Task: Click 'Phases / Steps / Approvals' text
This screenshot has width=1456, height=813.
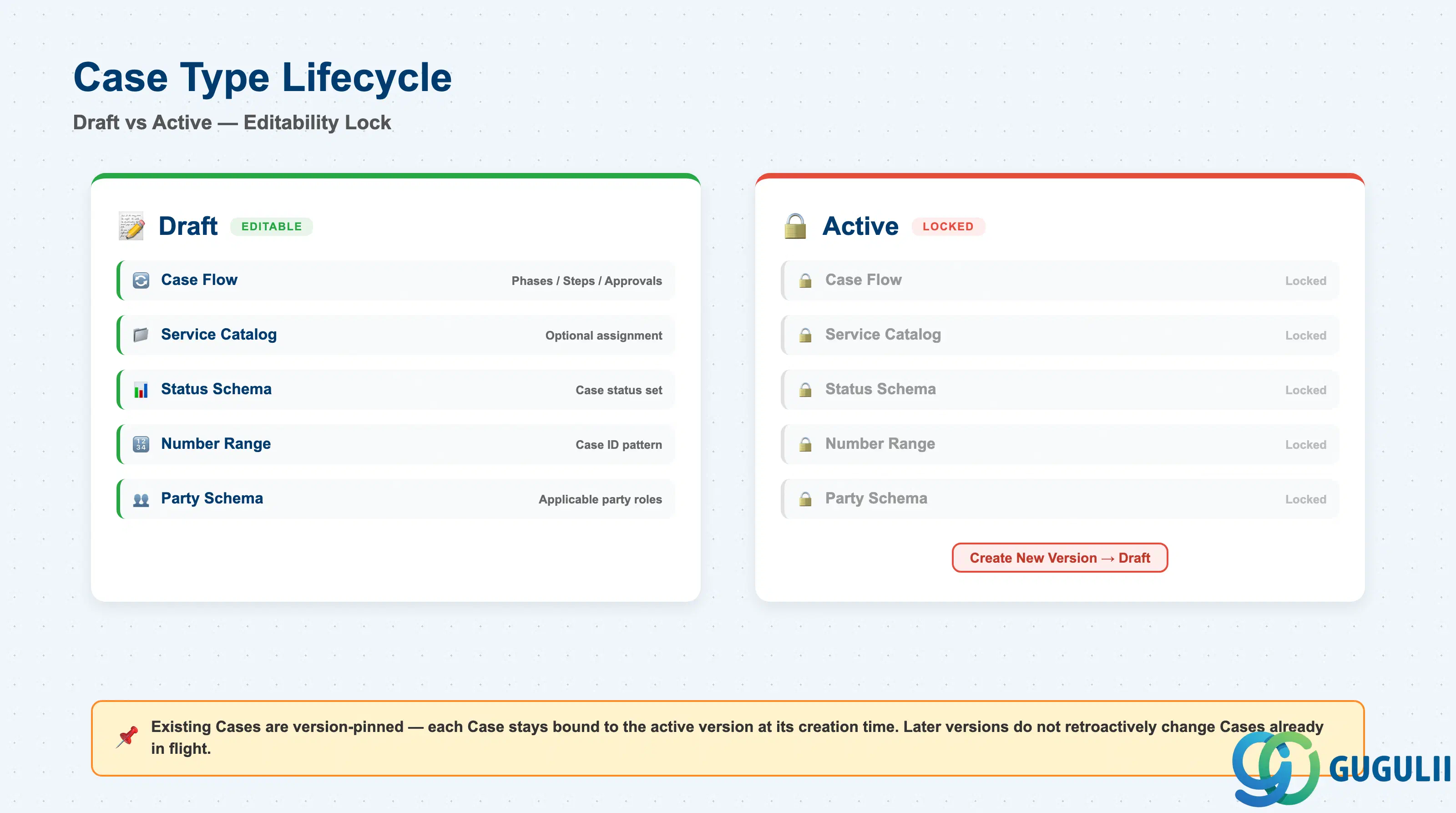Action: pos(586,281)
